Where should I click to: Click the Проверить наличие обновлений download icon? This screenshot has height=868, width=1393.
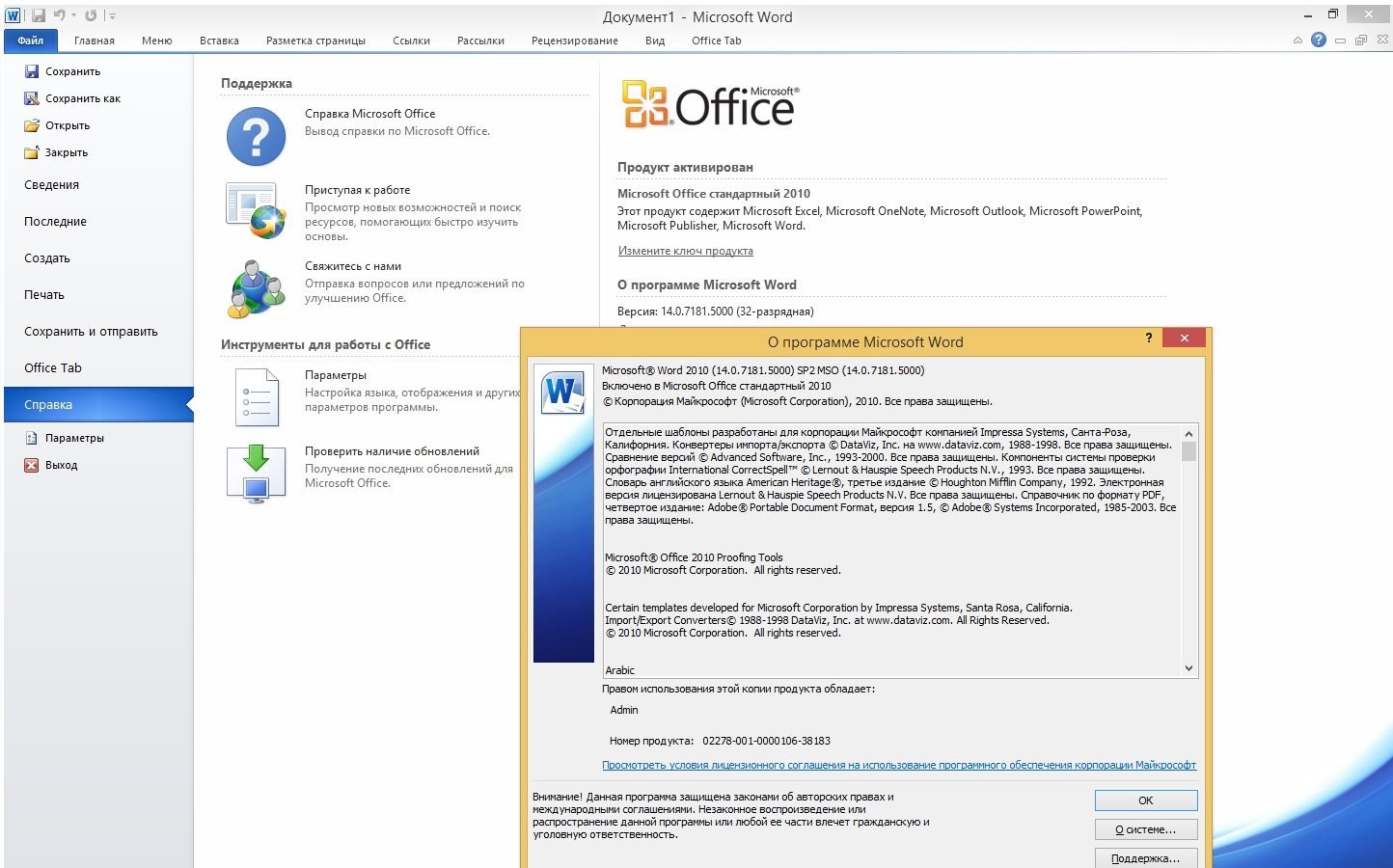[x=256, y=473]
